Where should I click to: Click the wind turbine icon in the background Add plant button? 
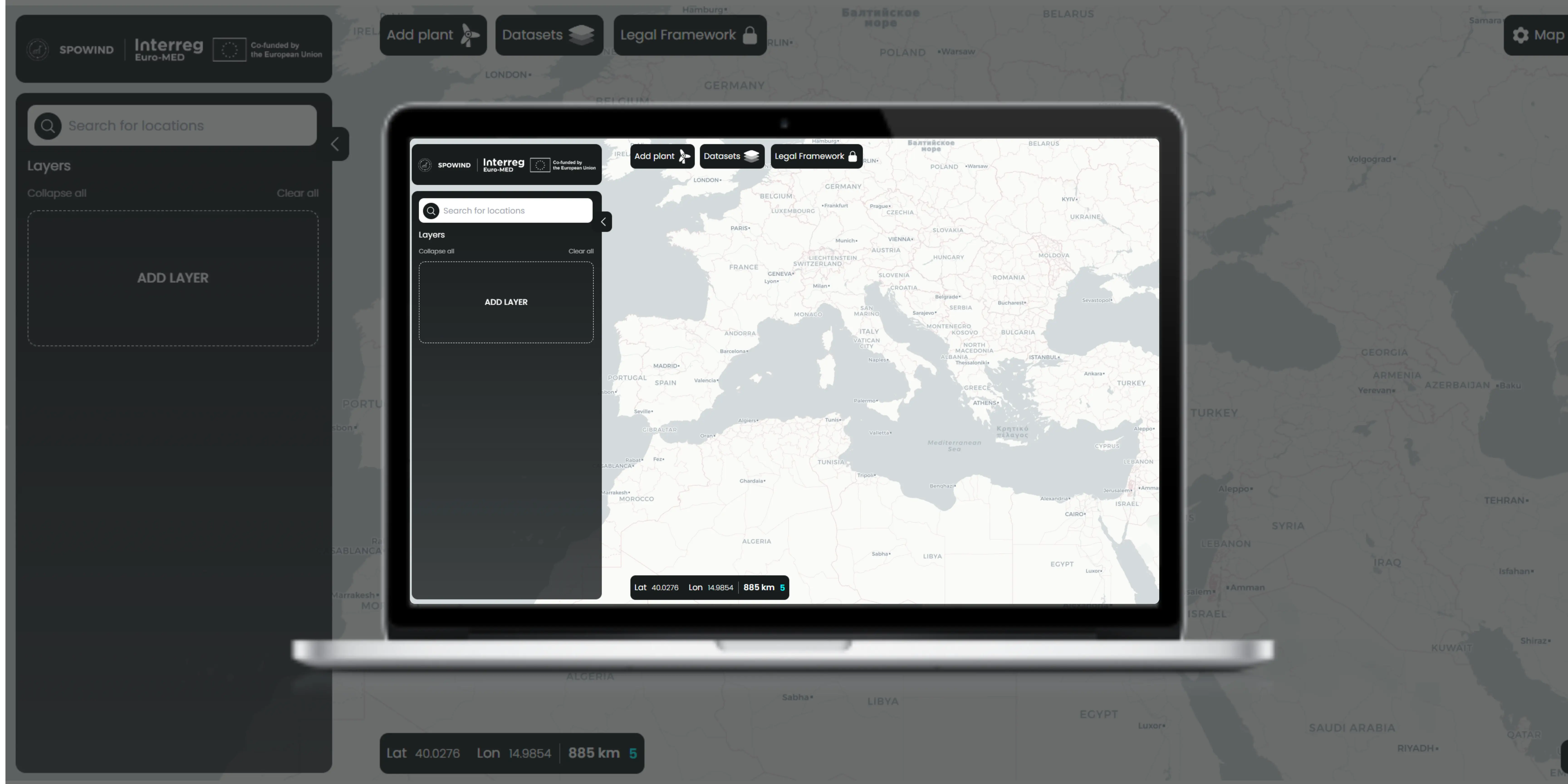(469, 35)
